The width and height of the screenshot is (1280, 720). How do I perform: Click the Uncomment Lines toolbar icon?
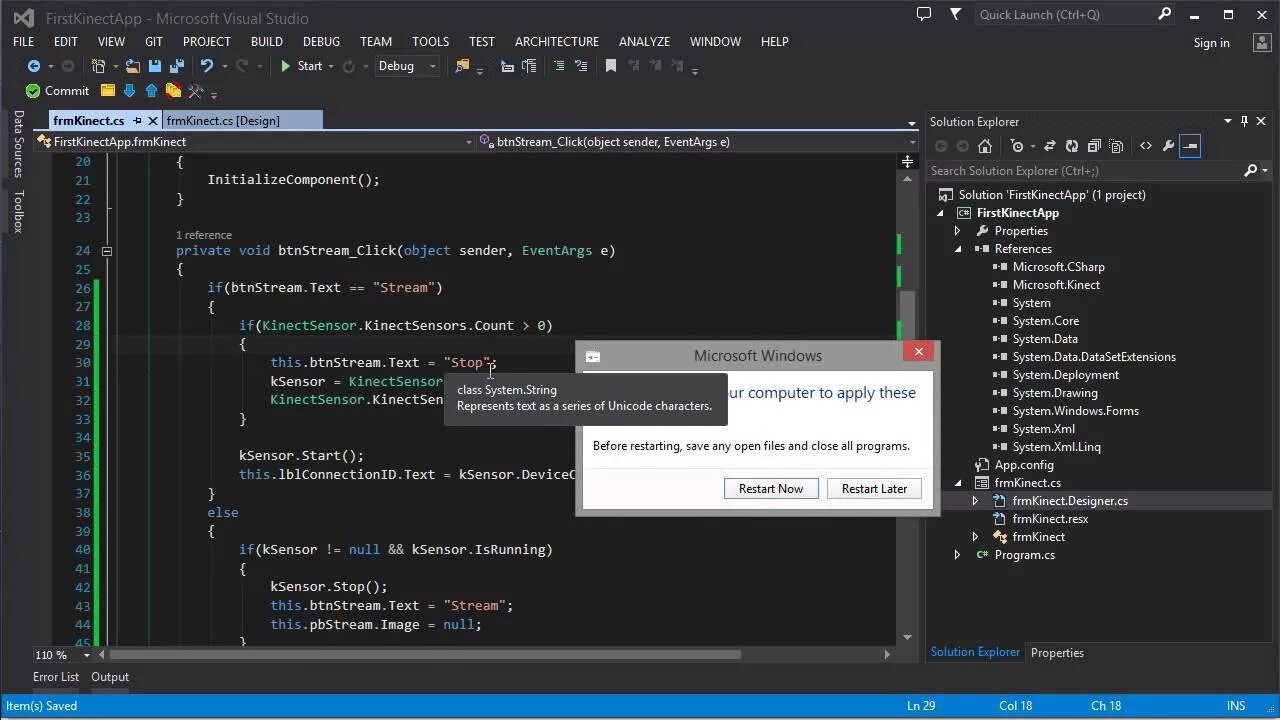coord(580,66)
